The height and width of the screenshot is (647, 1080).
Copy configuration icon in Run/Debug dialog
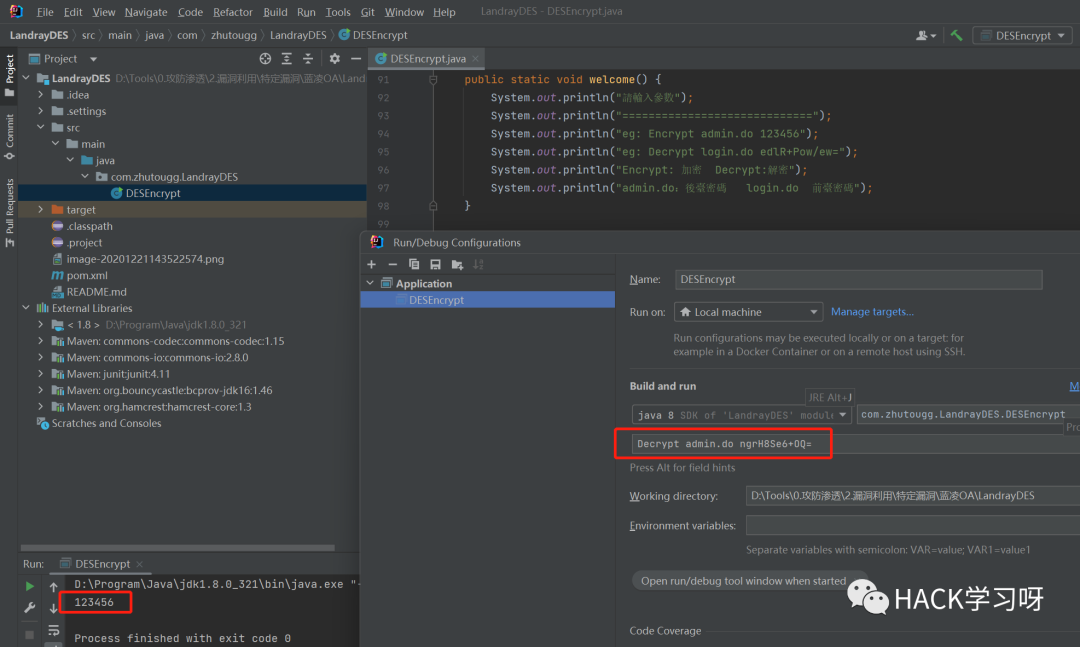[413, 264]
